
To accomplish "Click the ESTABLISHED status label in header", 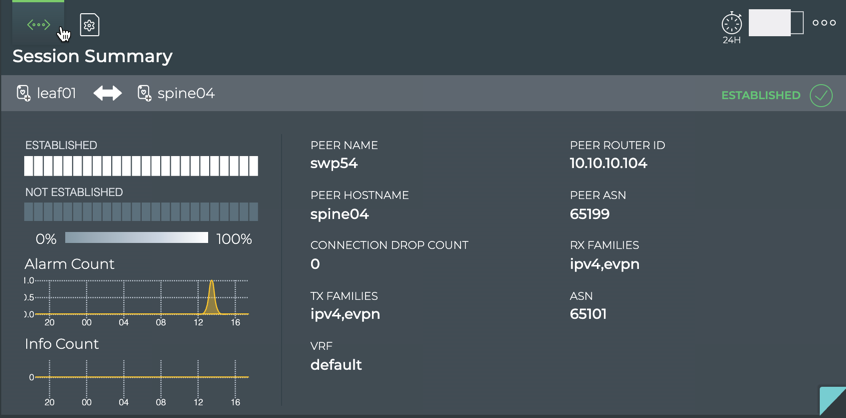I will pyautogui.click(x=760, y=95).
